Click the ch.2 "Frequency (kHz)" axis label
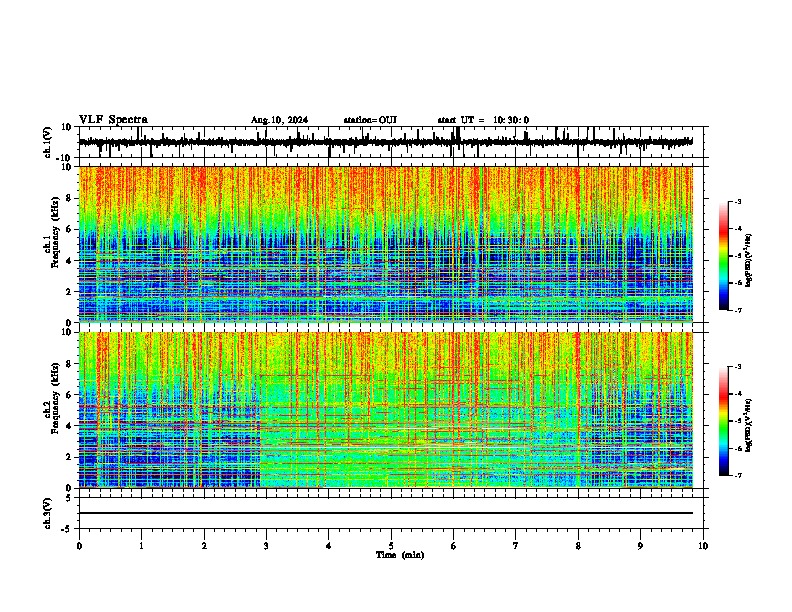Viewport: 792px width, 612px height. point(55,397)
